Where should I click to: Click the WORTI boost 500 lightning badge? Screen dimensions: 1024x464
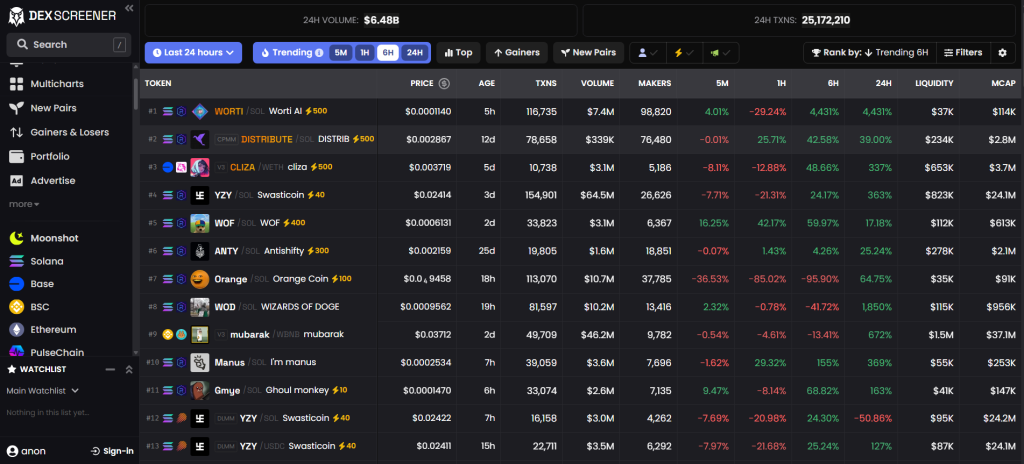[316, 111]
